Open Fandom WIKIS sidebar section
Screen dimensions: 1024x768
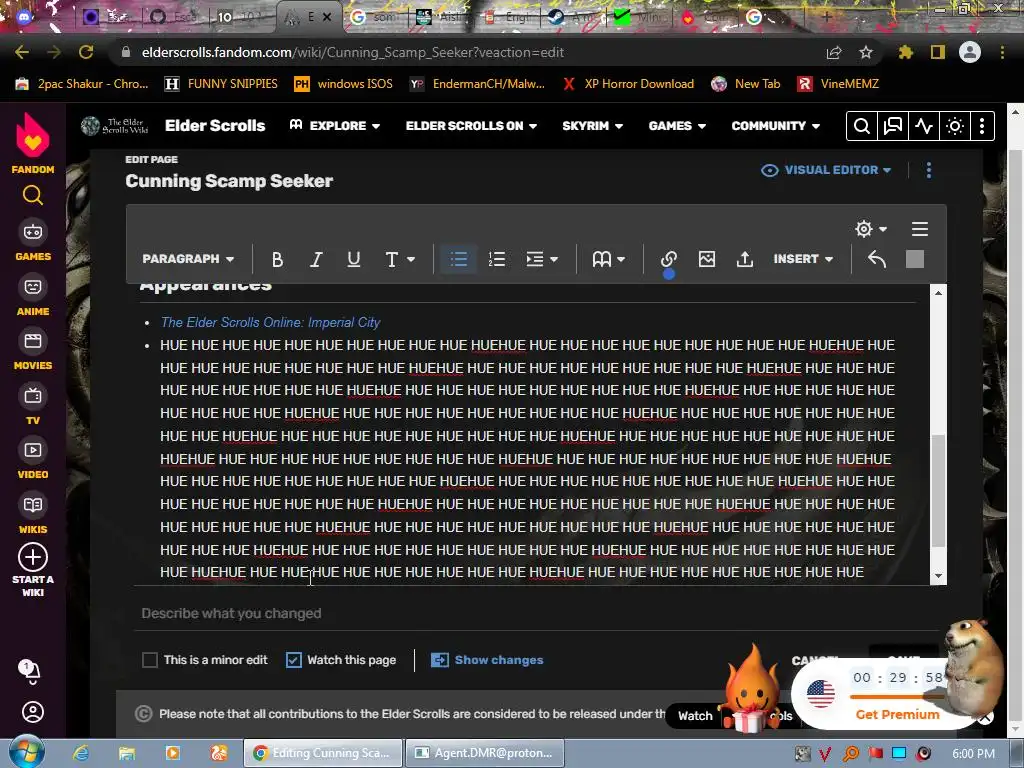tap(33, 515)
